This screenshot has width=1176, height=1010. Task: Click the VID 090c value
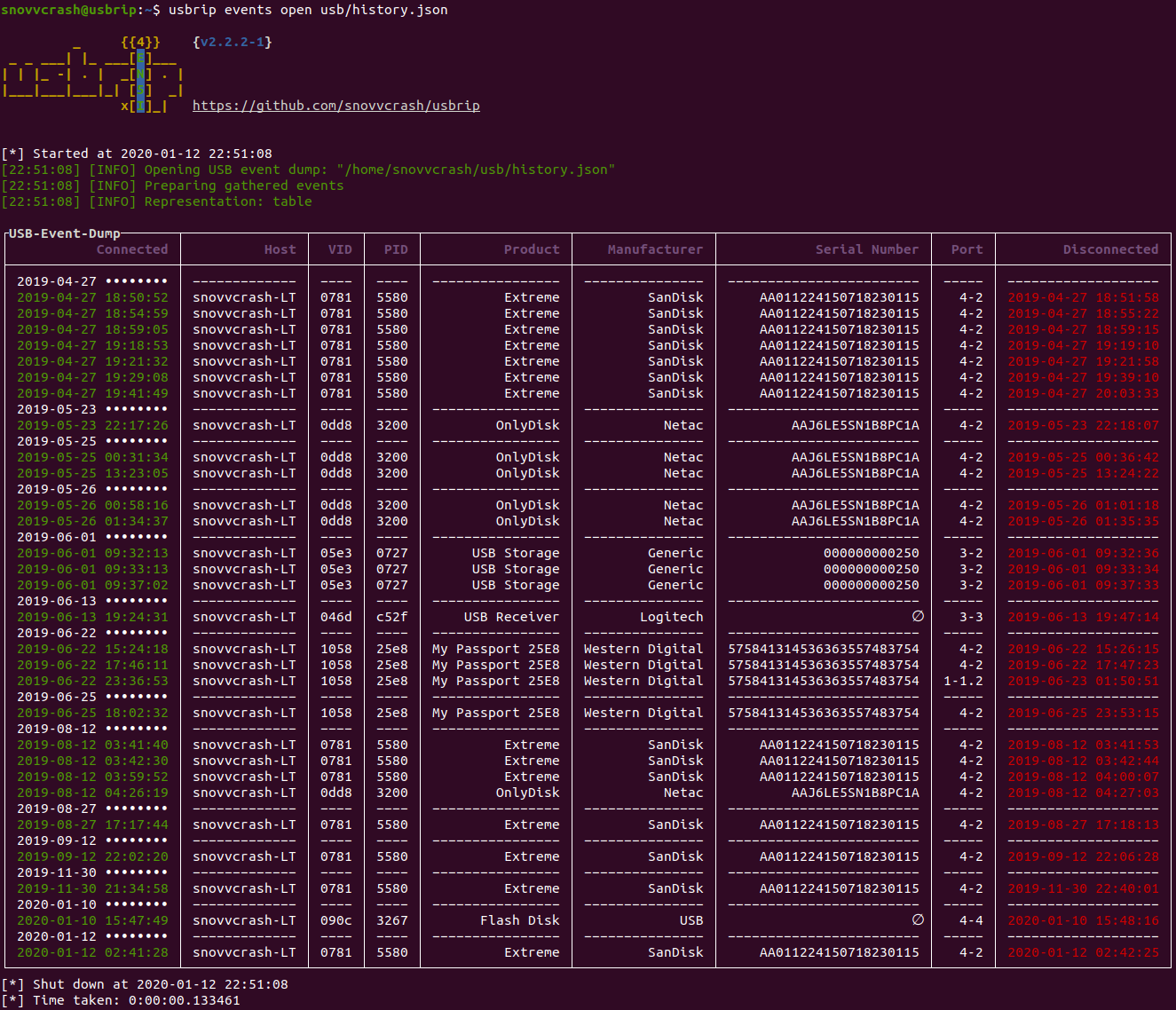tap(336, 920)
